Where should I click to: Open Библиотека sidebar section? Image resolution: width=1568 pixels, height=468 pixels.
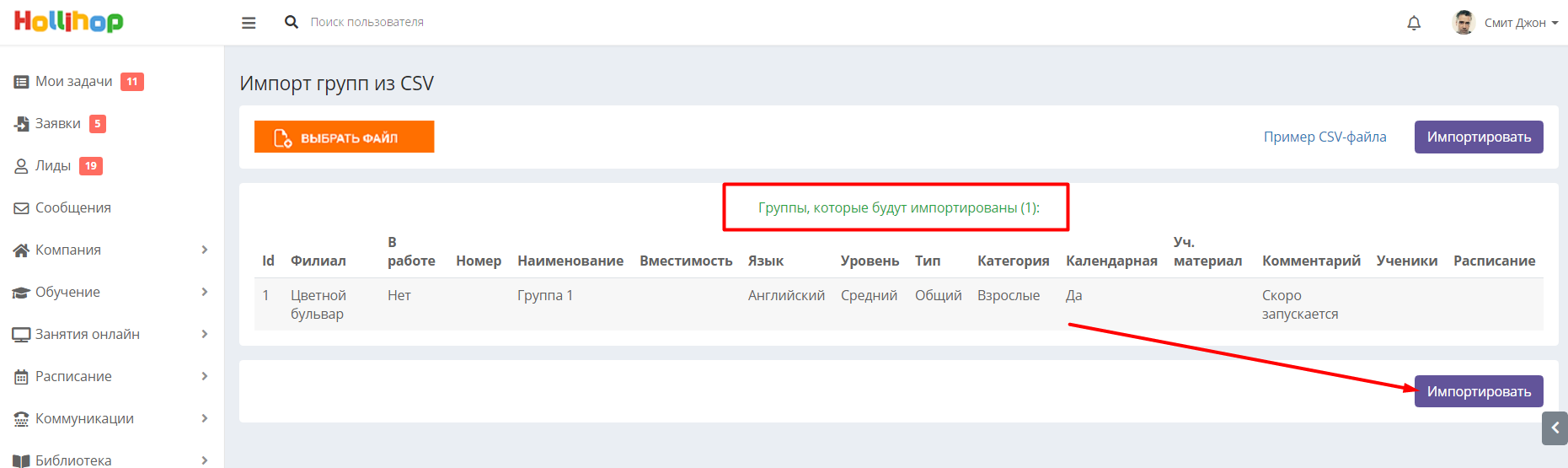click(x=73, y=460)
